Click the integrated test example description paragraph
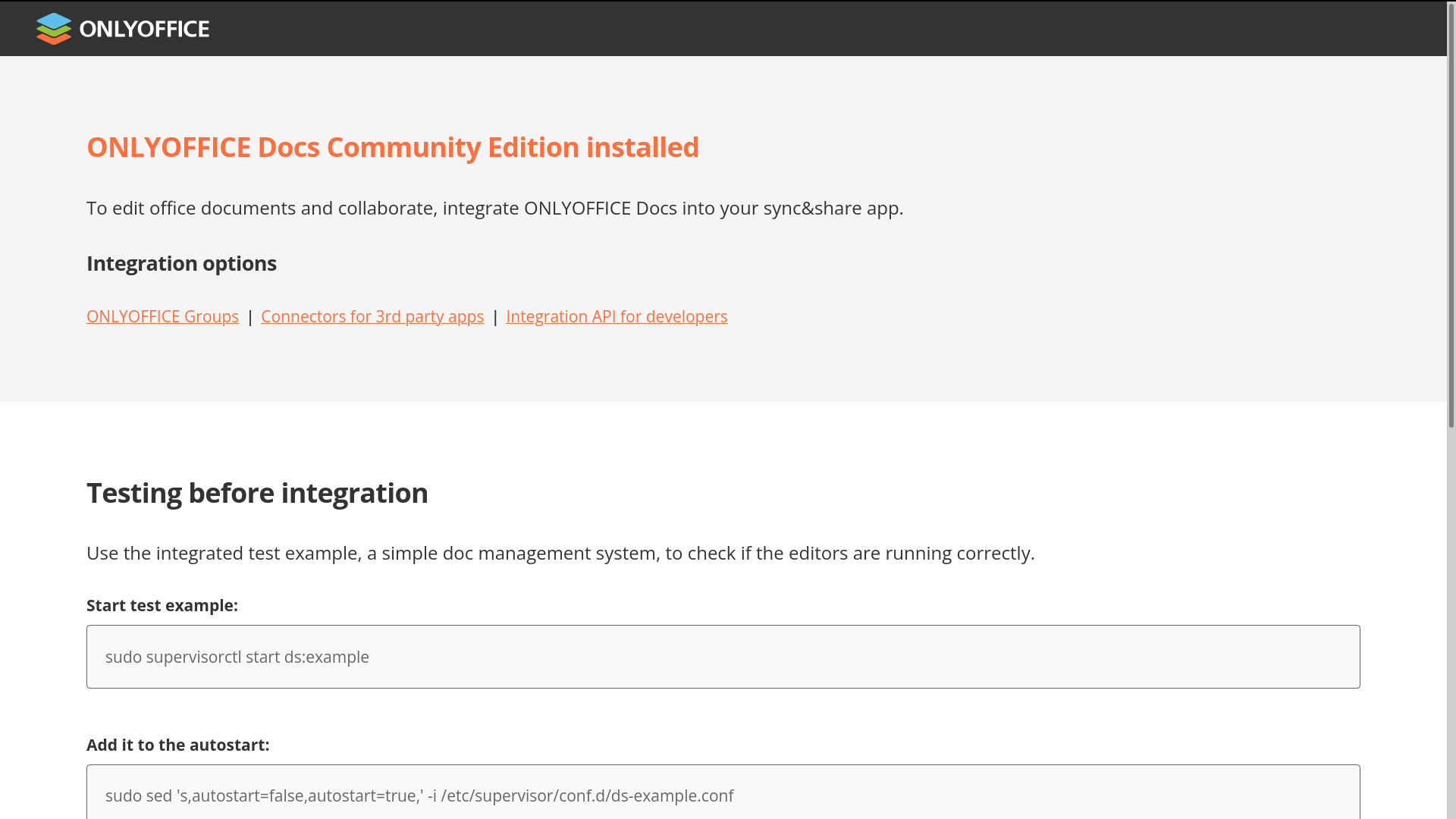 pos(560,553)
